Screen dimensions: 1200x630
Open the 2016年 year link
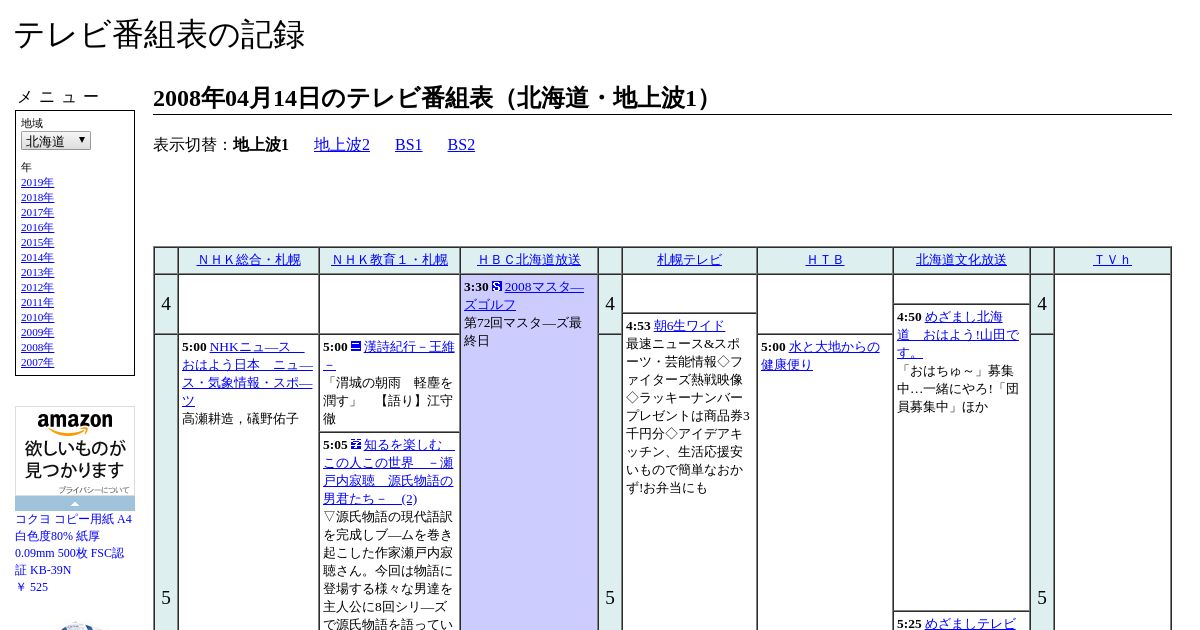click(x=37, y=228)
